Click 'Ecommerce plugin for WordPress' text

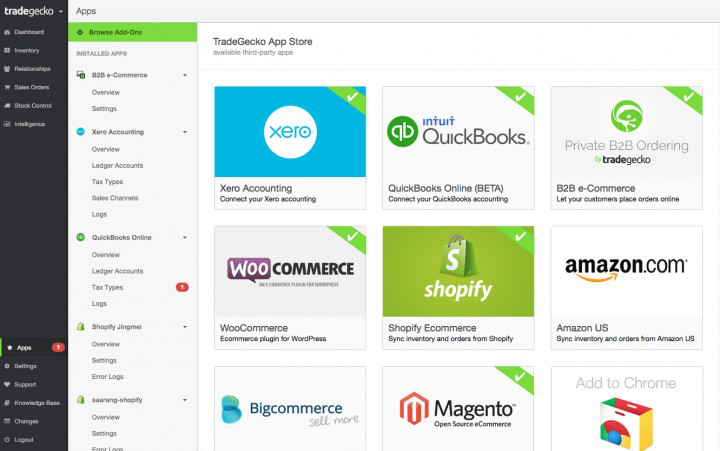(273, 338)
